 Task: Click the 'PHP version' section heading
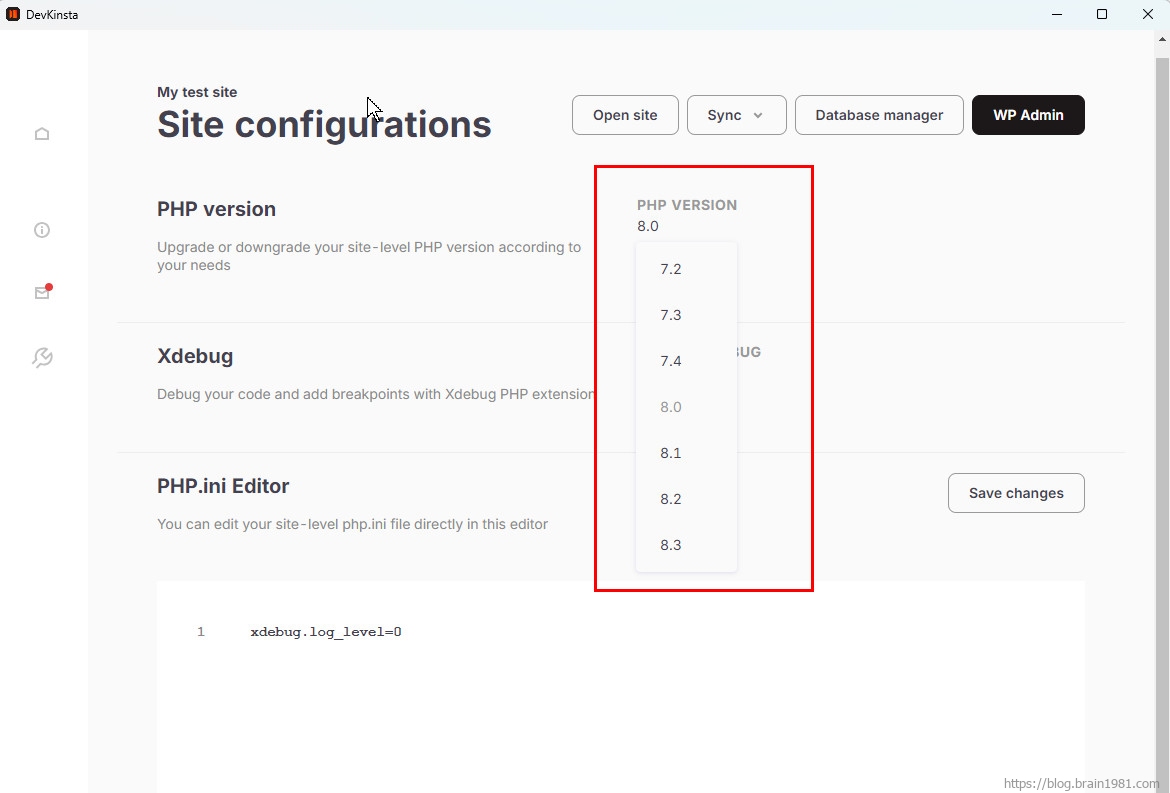tap(216, 209)
